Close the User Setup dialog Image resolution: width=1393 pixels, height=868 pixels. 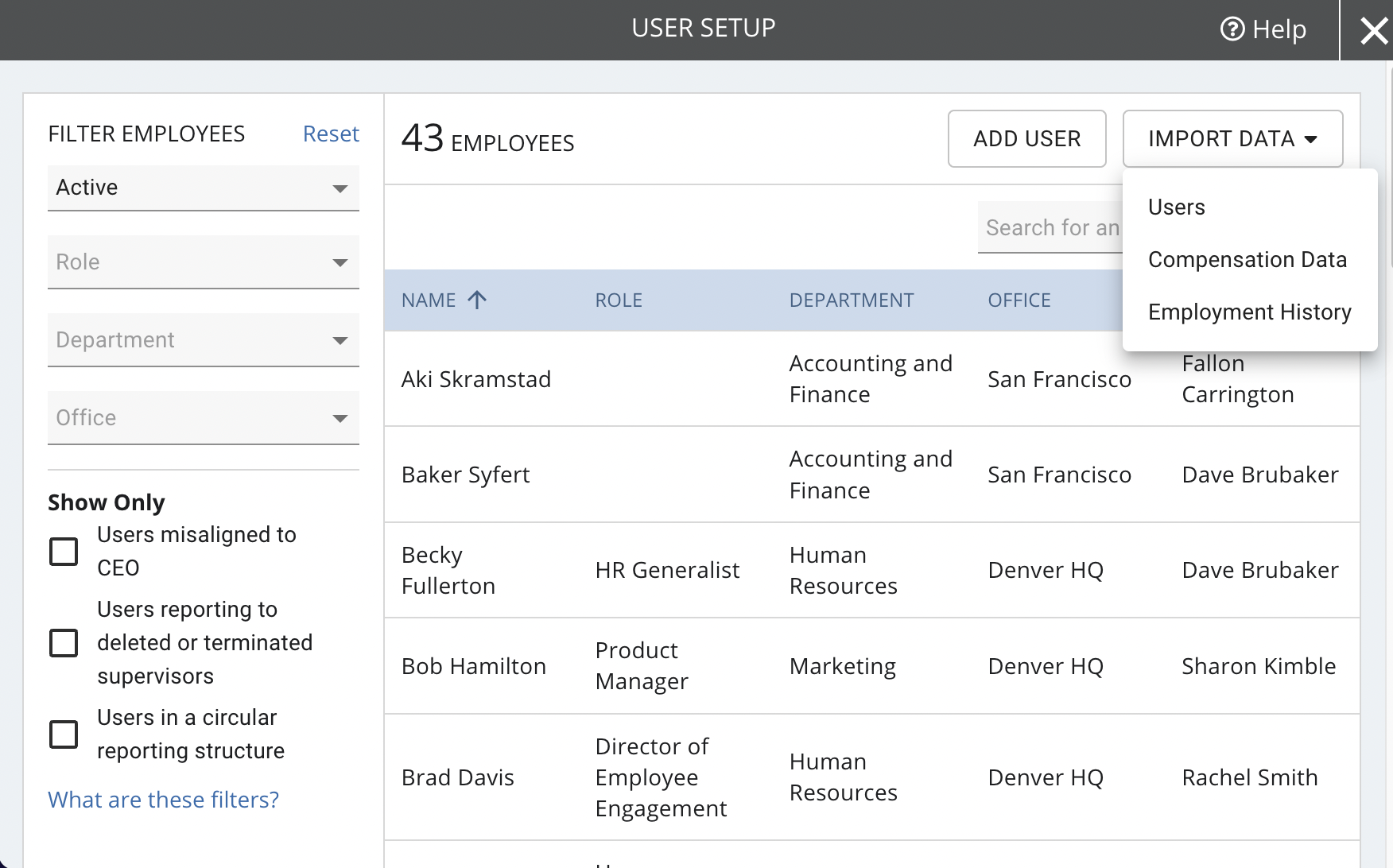[1373, 31]
